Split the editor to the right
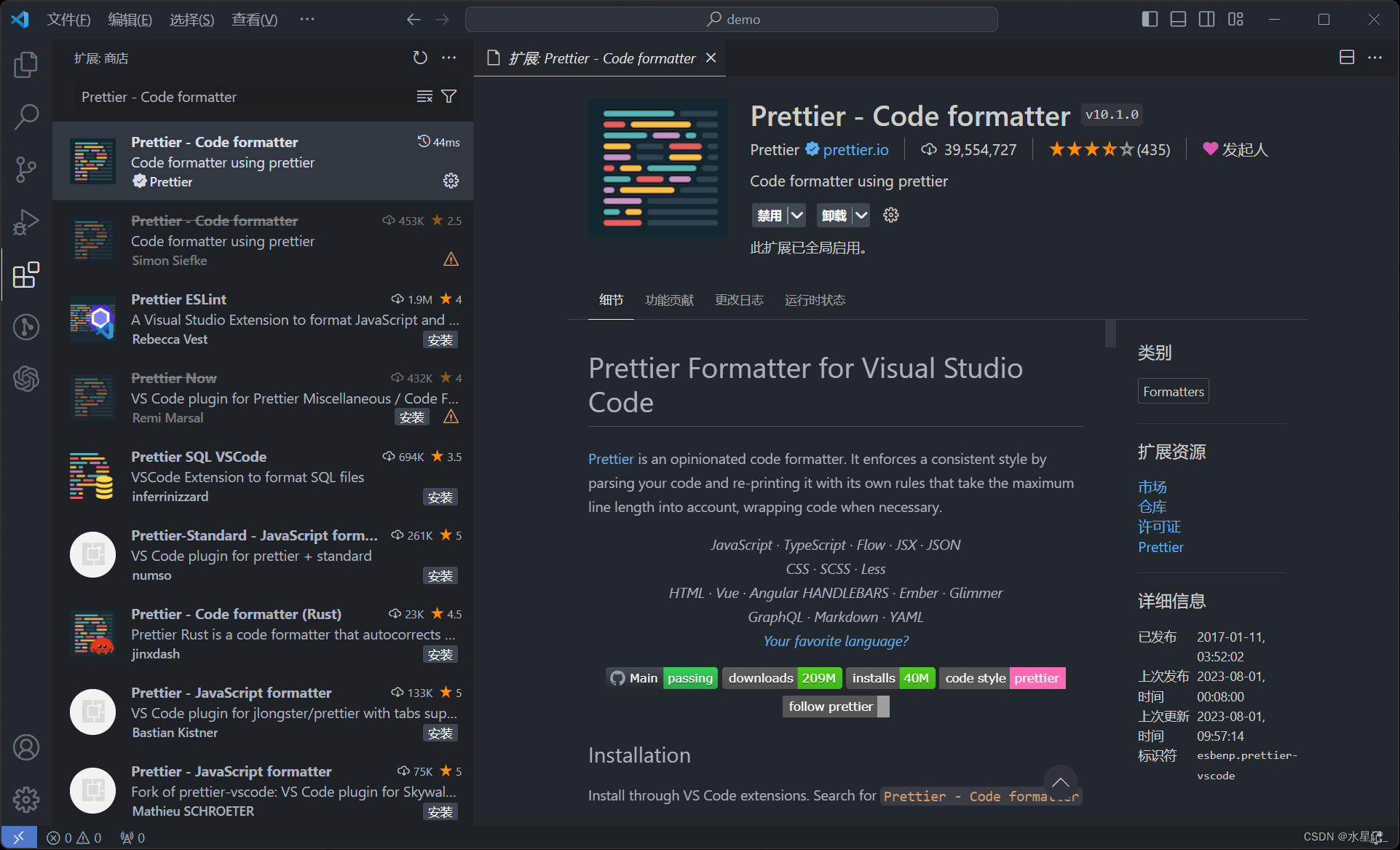This screenshot has width=1400, height=850. click(1347, 58)
